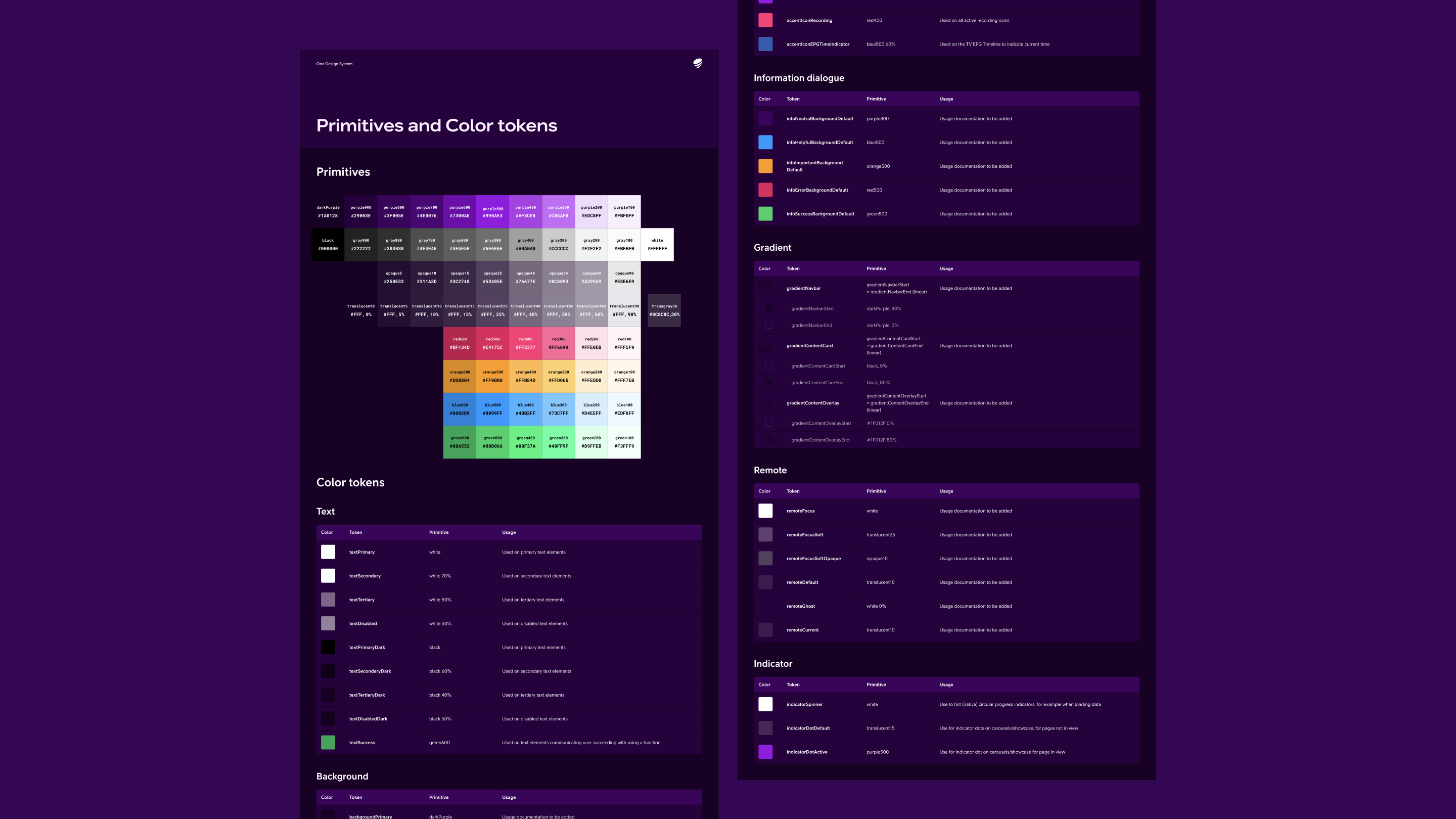Click the Information dialogue section heading
The image size is (1456, 819).
799,78
